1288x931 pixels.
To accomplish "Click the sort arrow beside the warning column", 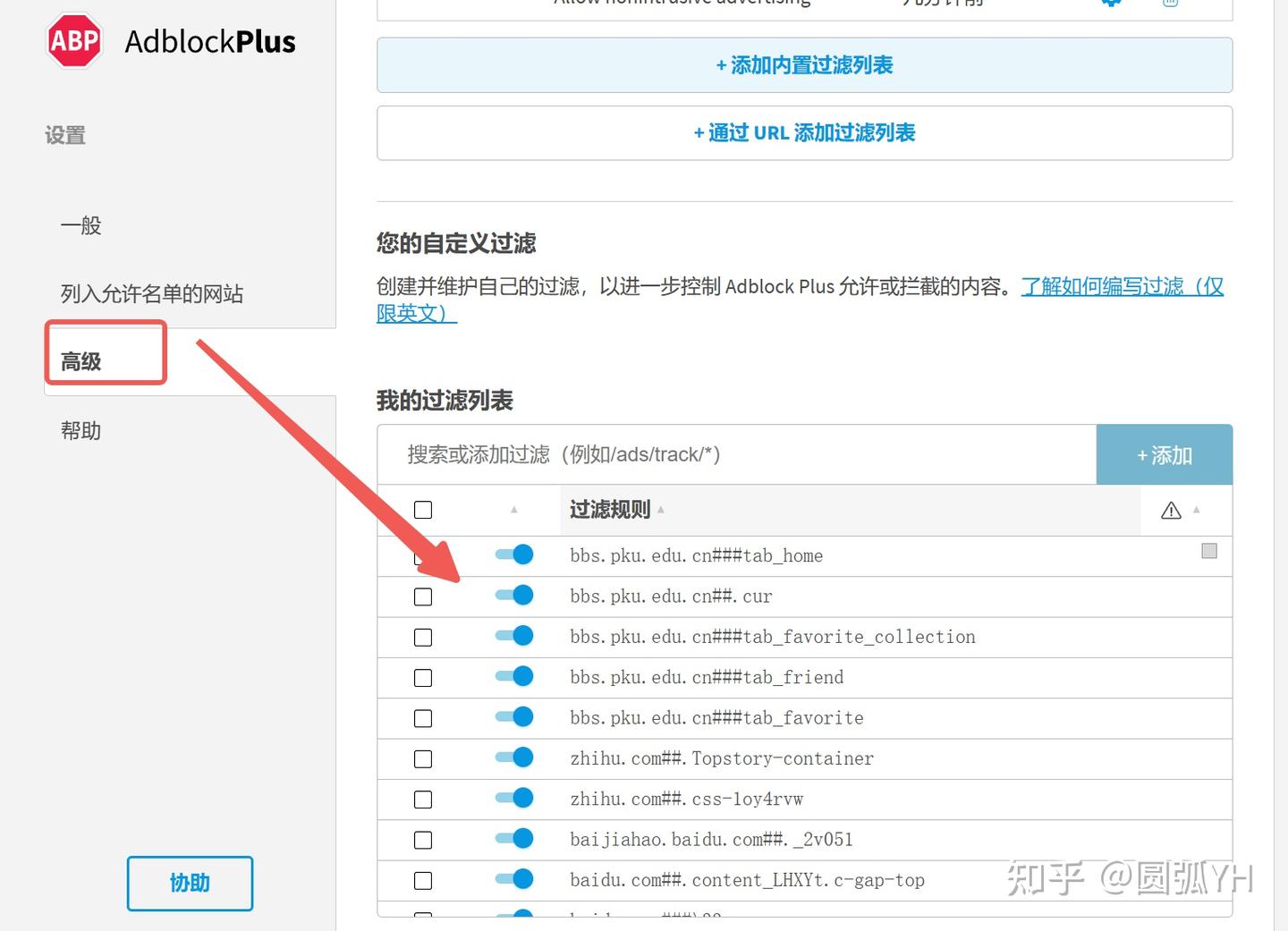I will 1197,511.
